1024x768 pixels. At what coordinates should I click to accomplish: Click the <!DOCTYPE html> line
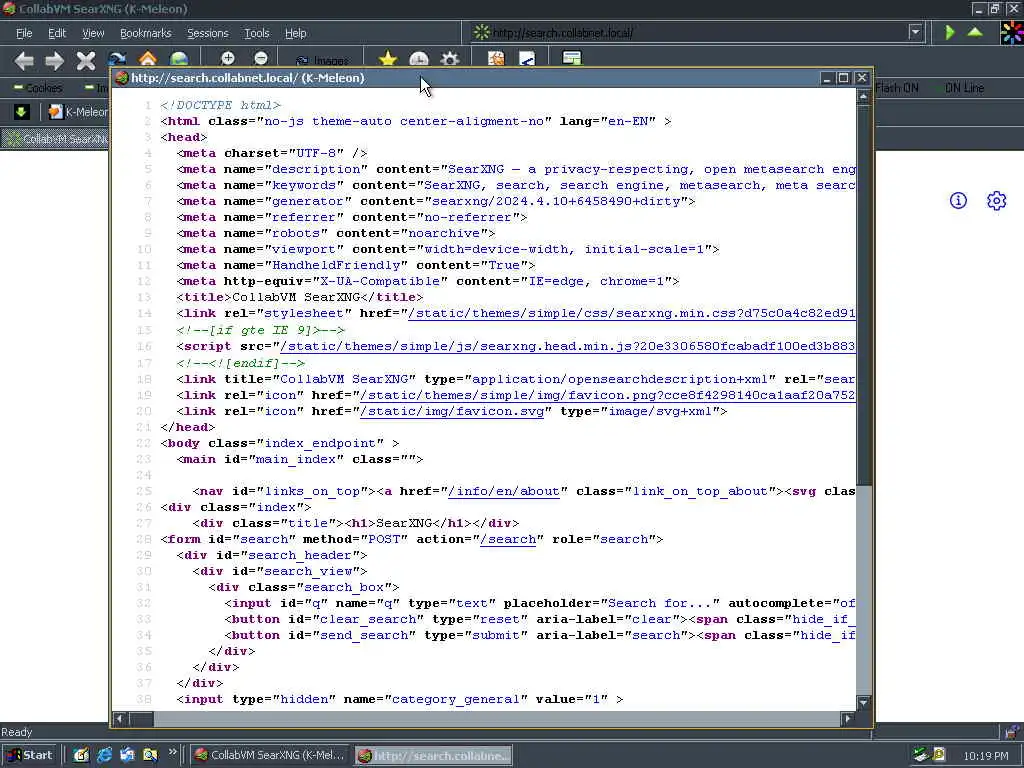tap(220, 105)
